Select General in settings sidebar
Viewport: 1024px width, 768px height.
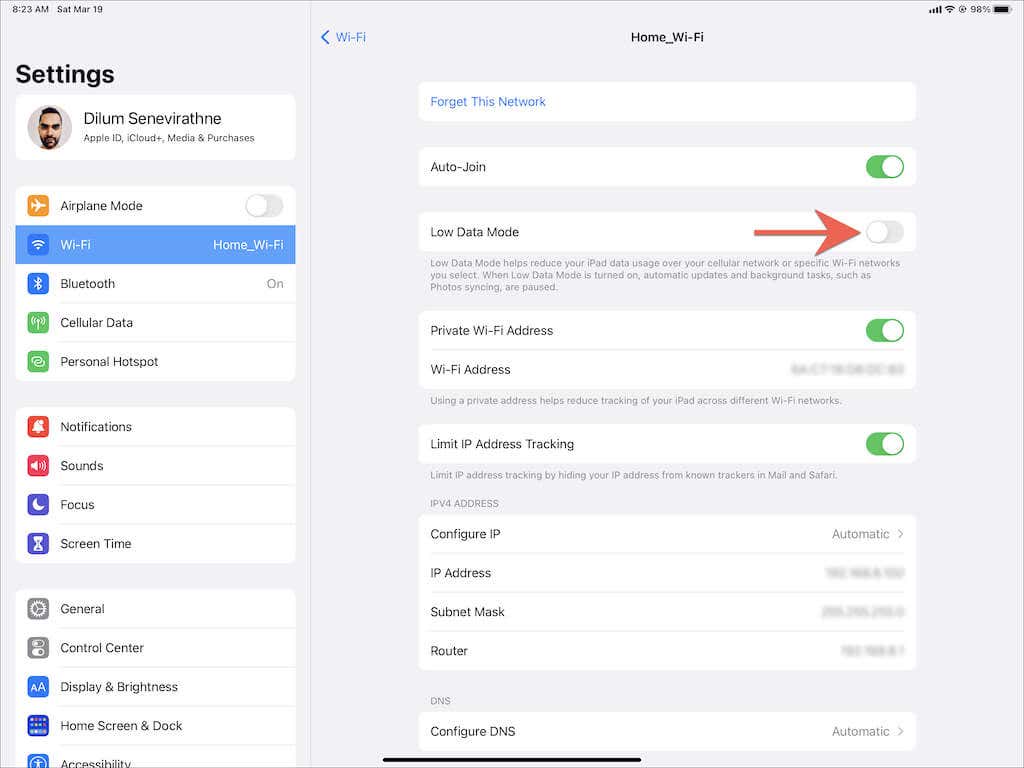point(155,609)
